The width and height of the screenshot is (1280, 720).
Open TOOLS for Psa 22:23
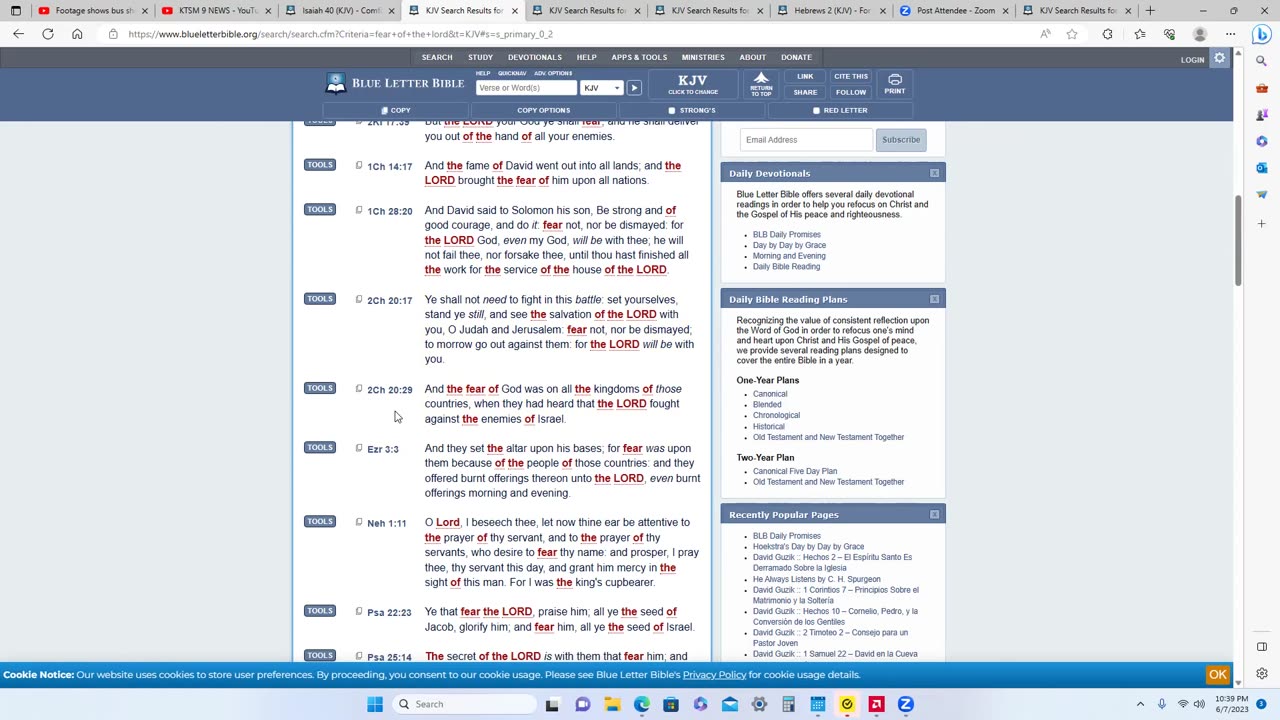pyautogui.click(x=320, y=611)
